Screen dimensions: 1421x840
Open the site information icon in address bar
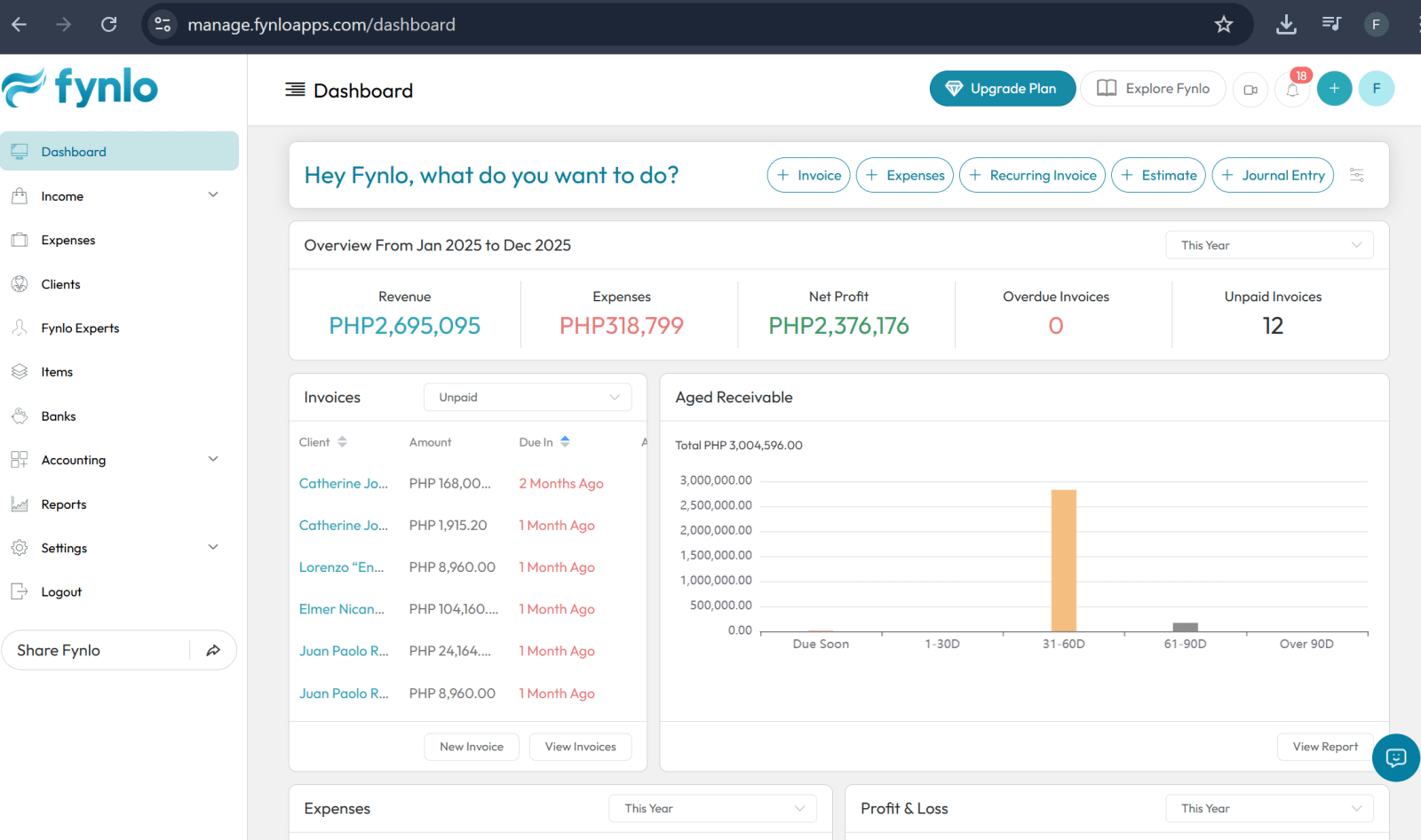pos(163,25)
